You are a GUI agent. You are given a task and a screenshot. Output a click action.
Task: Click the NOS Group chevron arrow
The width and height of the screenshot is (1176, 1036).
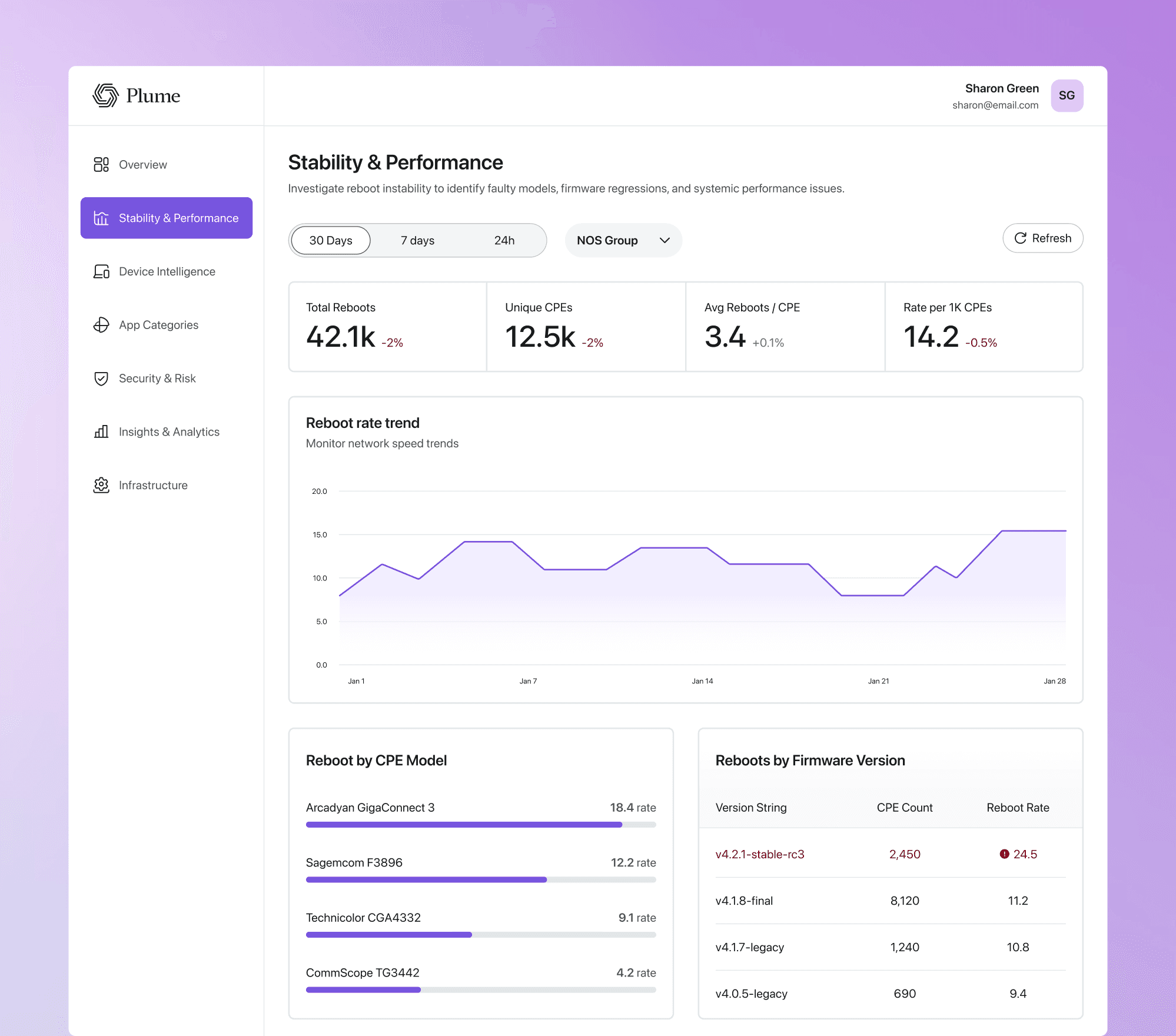(x=665, y=240)
